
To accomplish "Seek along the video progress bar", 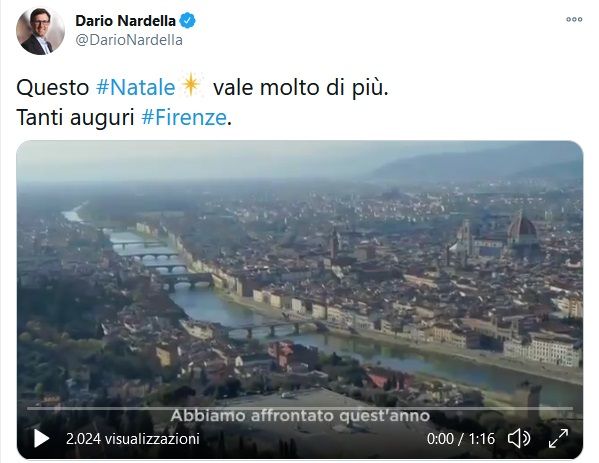I will [x=300, y=408].
